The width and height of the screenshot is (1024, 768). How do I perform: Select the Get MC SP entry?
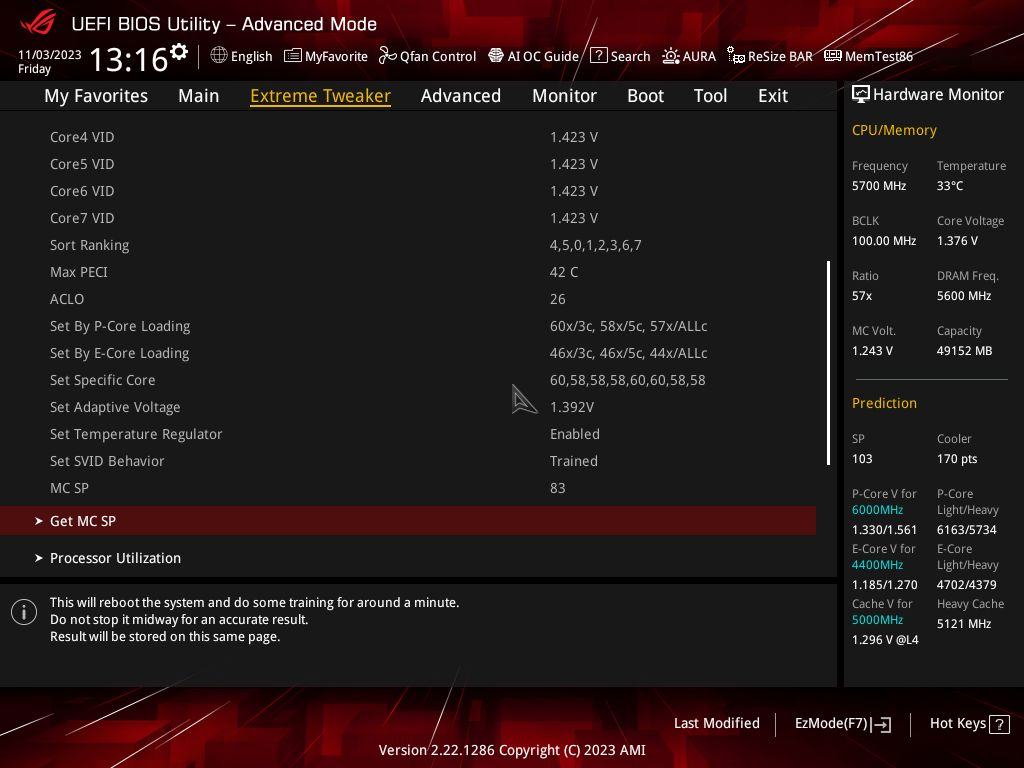(x=408, y=521)
